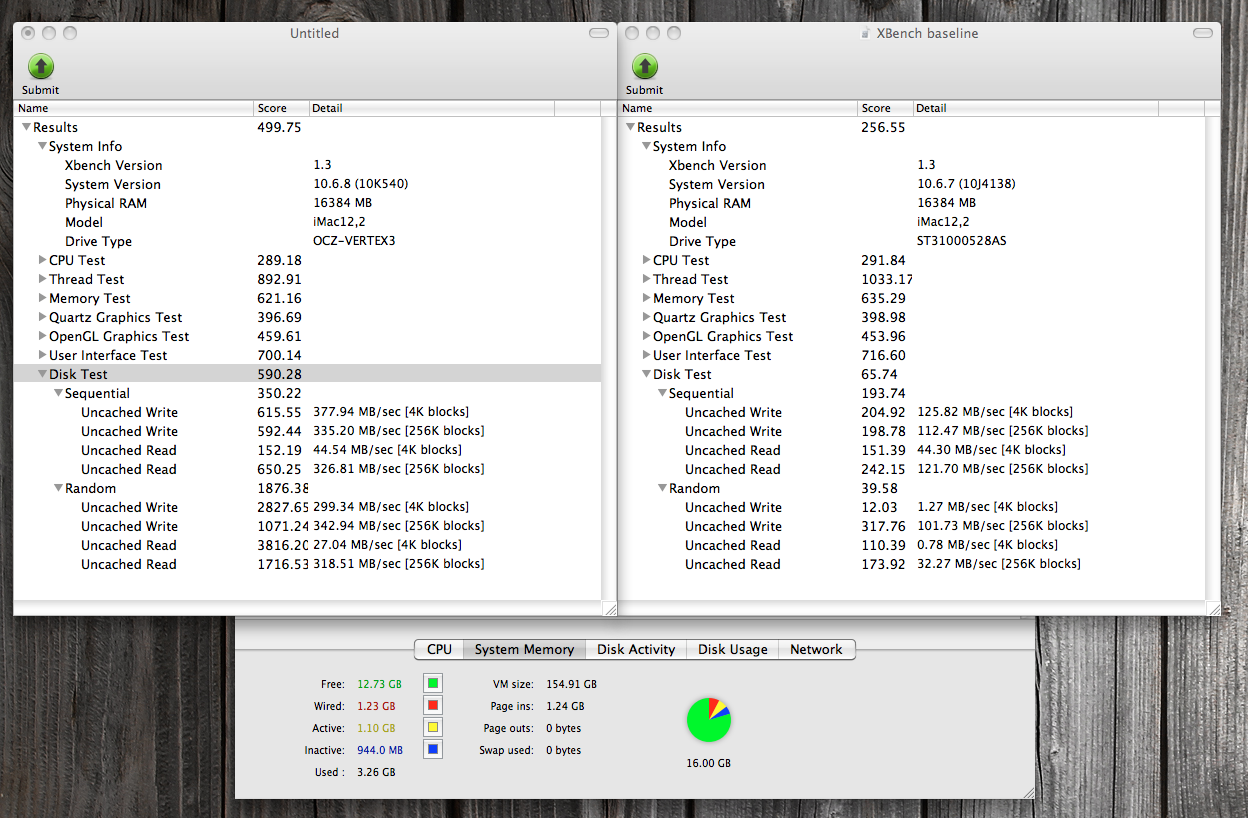Click blue Inactive memory color swatch

pyautogui.click(x=433, y=749)
